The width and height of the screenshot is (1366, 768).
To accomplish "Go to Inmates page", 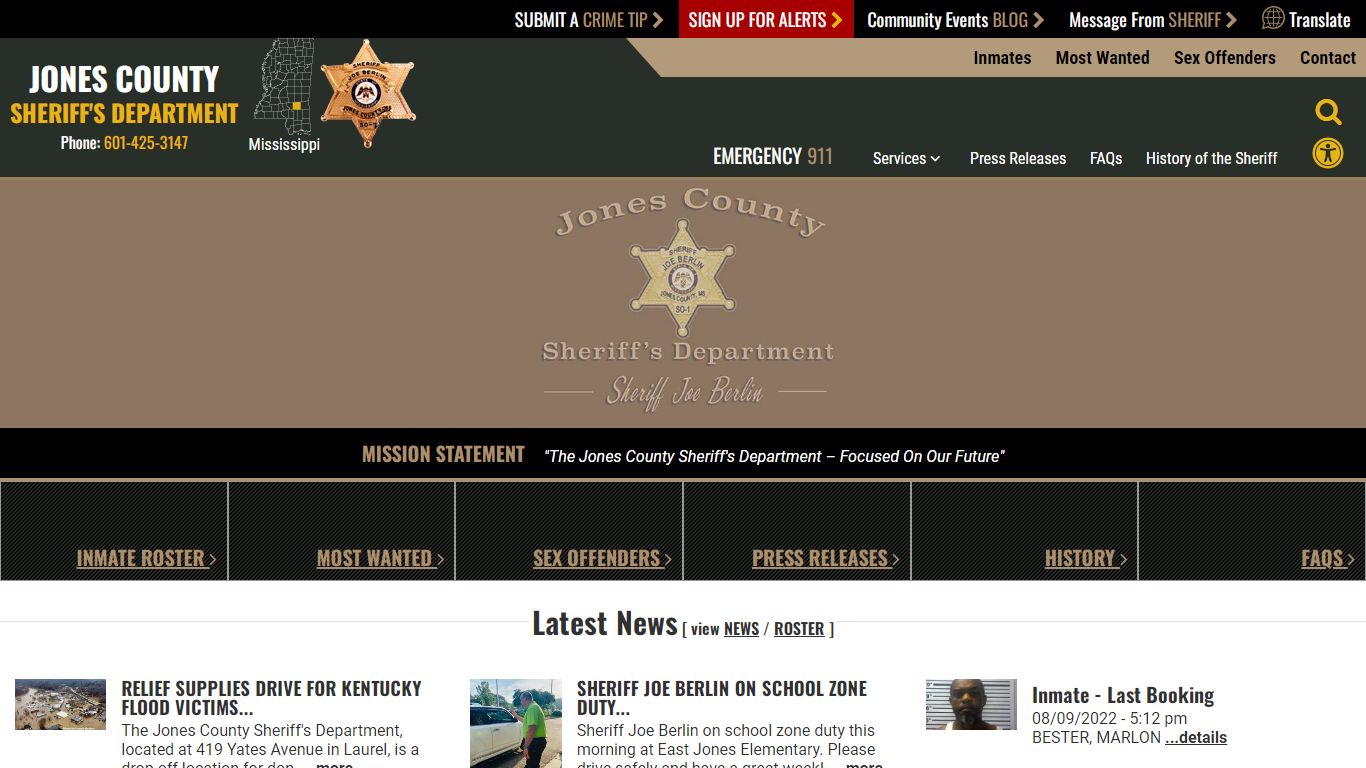I will pyautogui.click(x=1002, y=58).
